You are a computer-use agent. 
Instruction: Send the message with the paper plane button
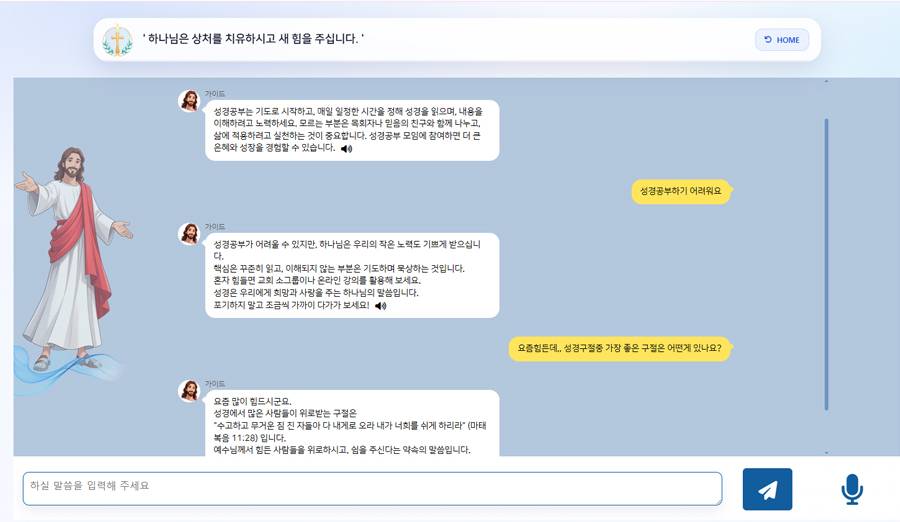click(767, 489)
